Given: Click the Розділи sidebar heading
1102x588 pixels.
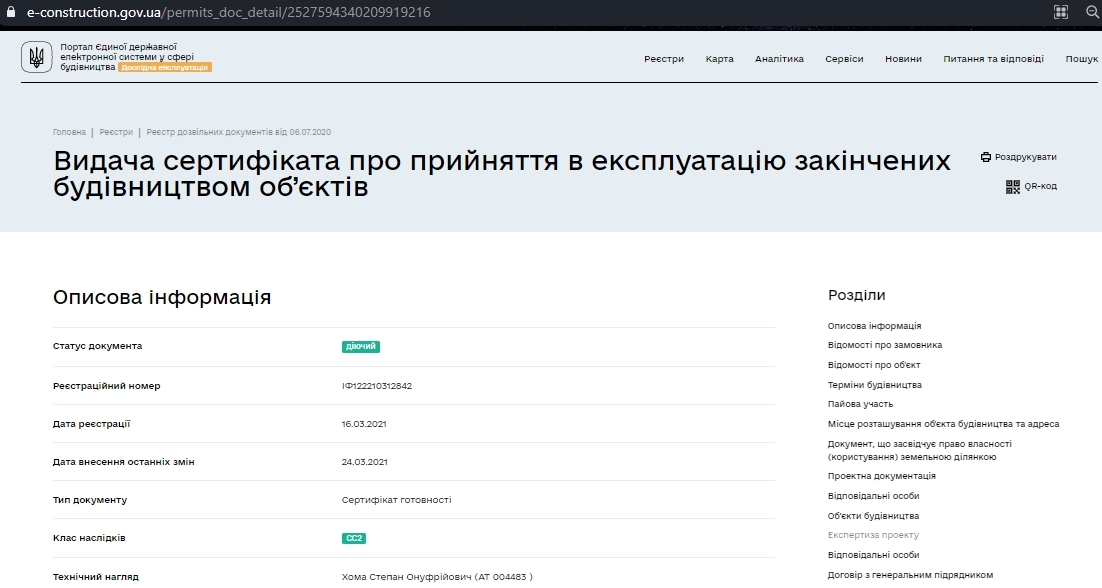Looking at the screenshot, I should (x=857, y=295).
